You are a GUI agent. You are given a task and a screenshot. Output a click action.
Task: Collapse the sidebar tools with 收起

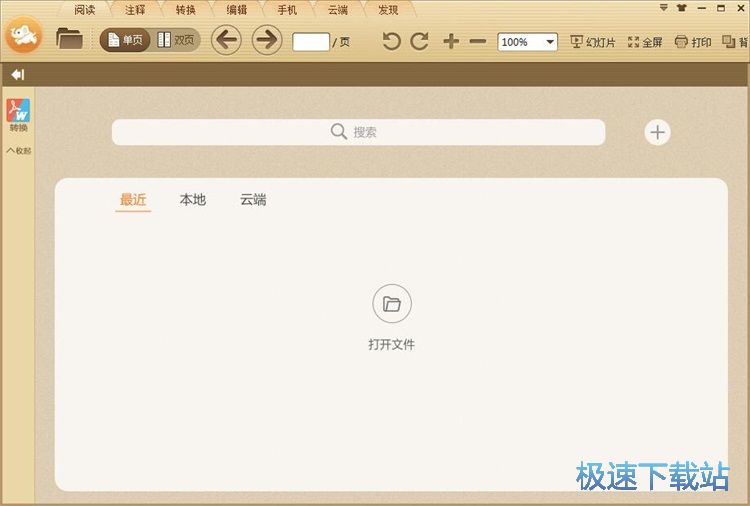19,151
